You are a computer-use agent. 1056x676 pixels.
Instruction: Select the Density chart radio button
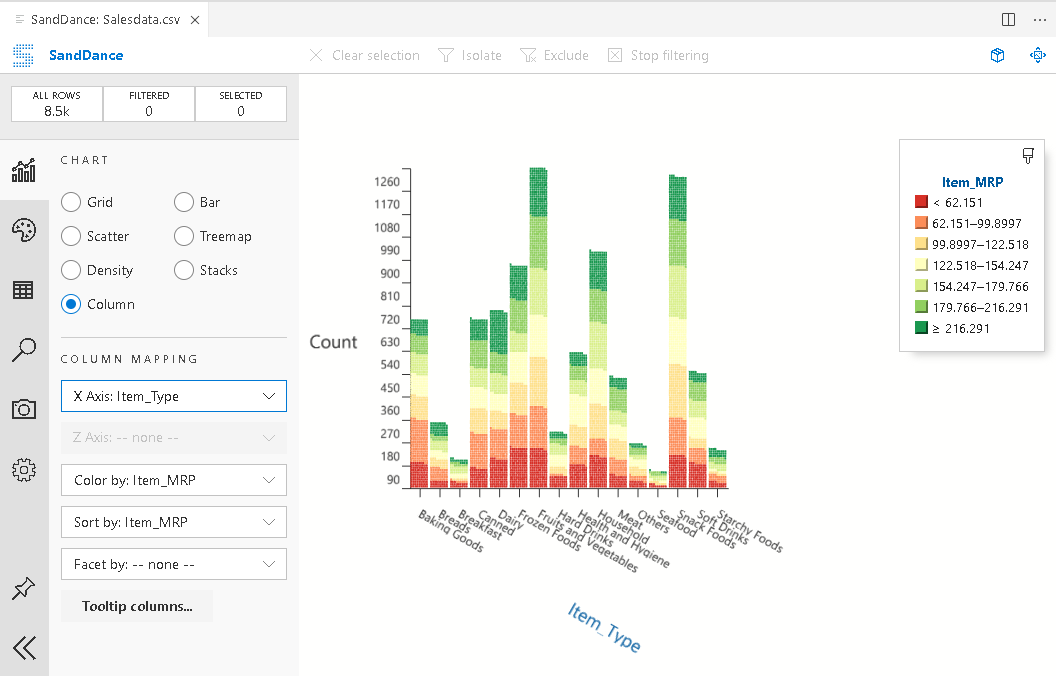71,270
